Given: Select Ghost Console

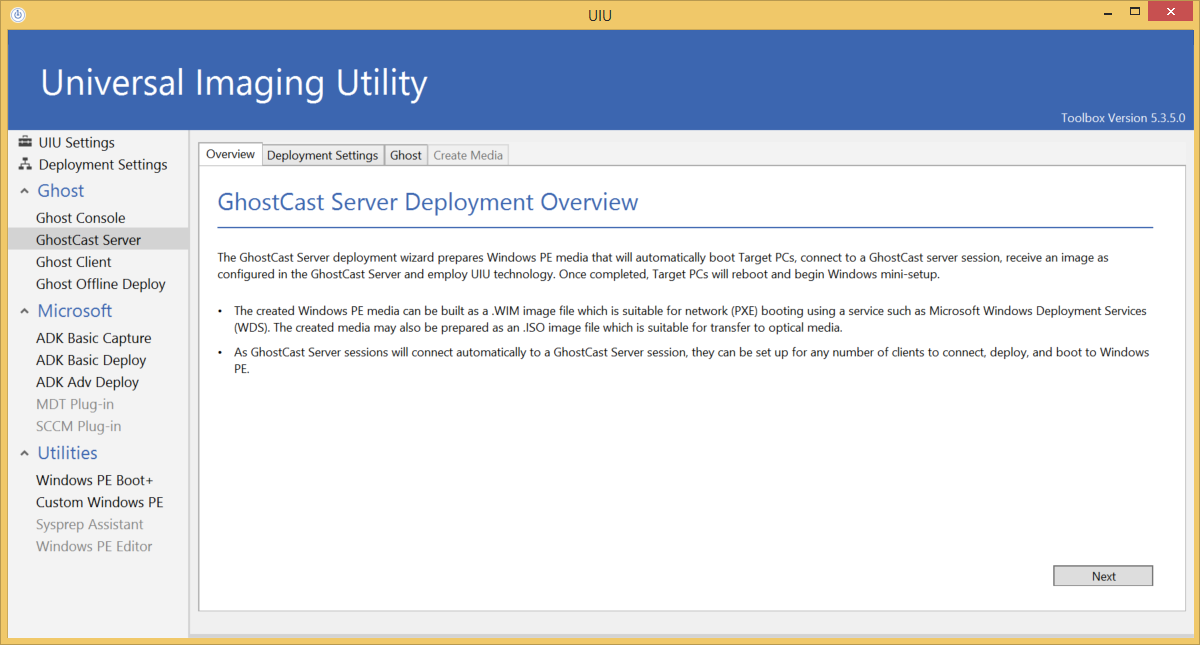Looking at the screenshot, I should point(81,218).
